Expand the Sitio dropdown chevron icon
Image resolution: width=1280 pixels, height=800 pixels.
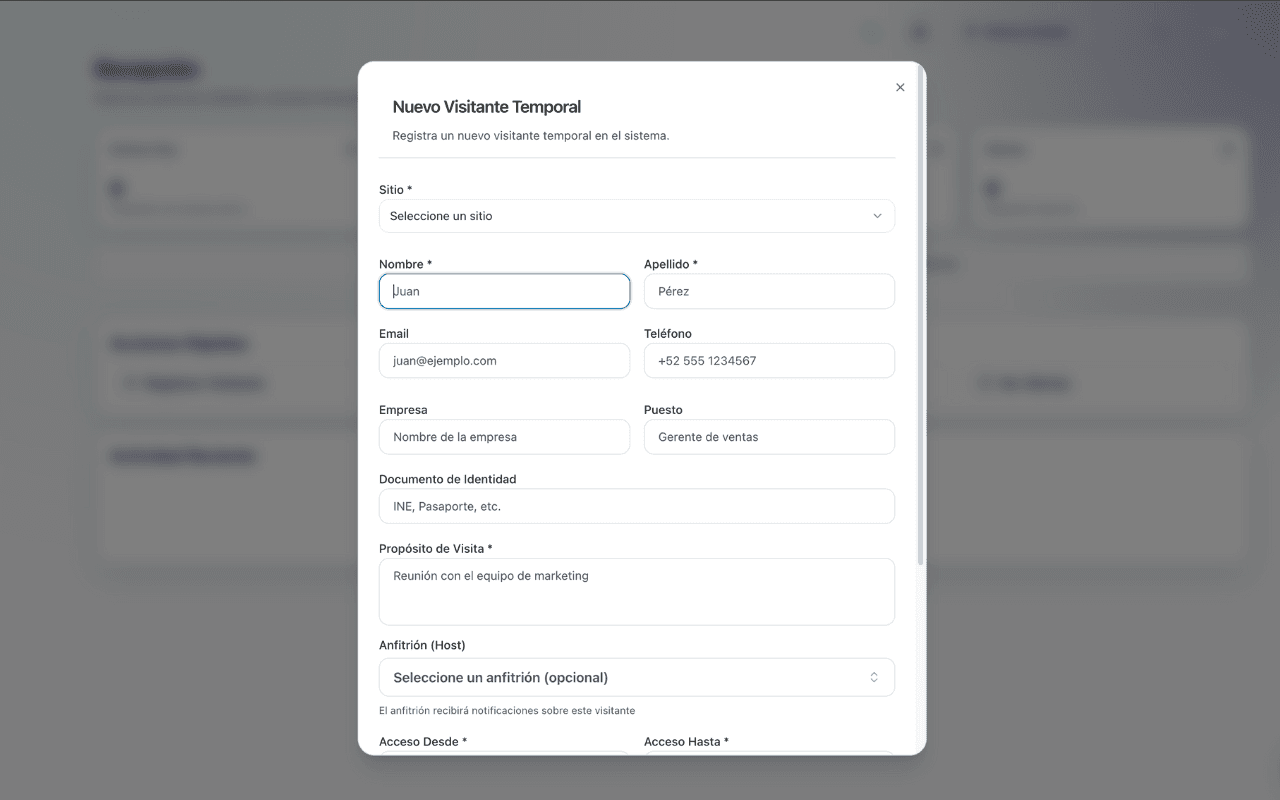pos(877,216)
